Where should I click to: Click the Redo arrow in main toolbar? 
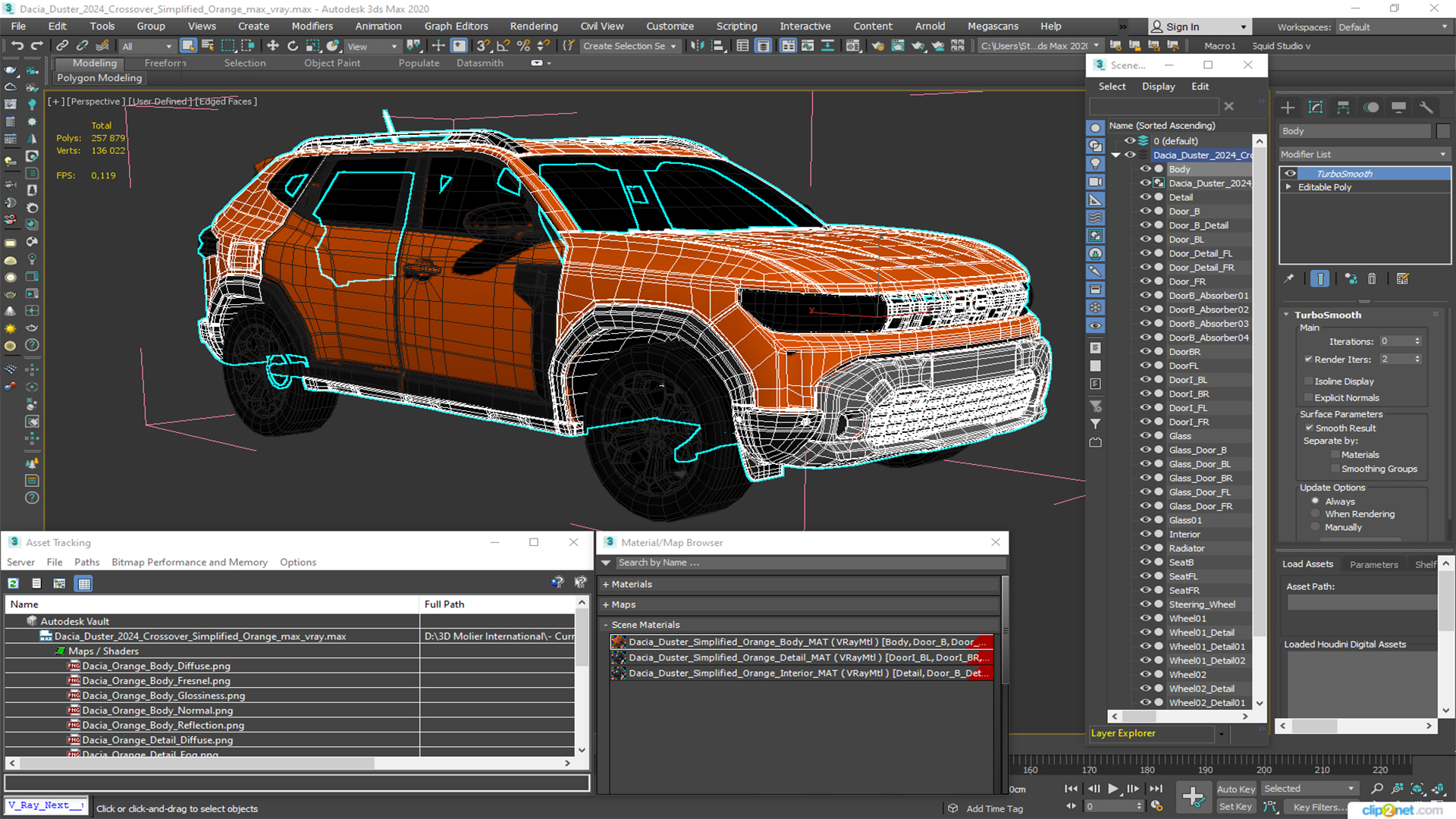point(36,46)
